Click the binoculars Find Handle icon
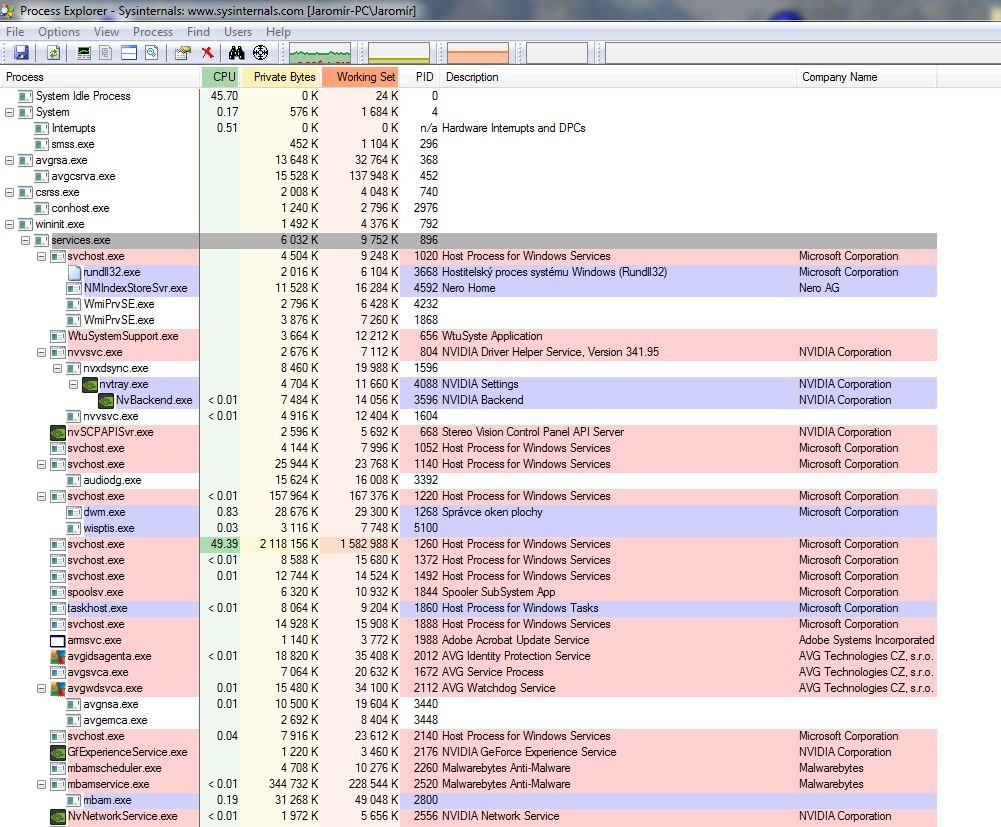 [x=237, y=53]
